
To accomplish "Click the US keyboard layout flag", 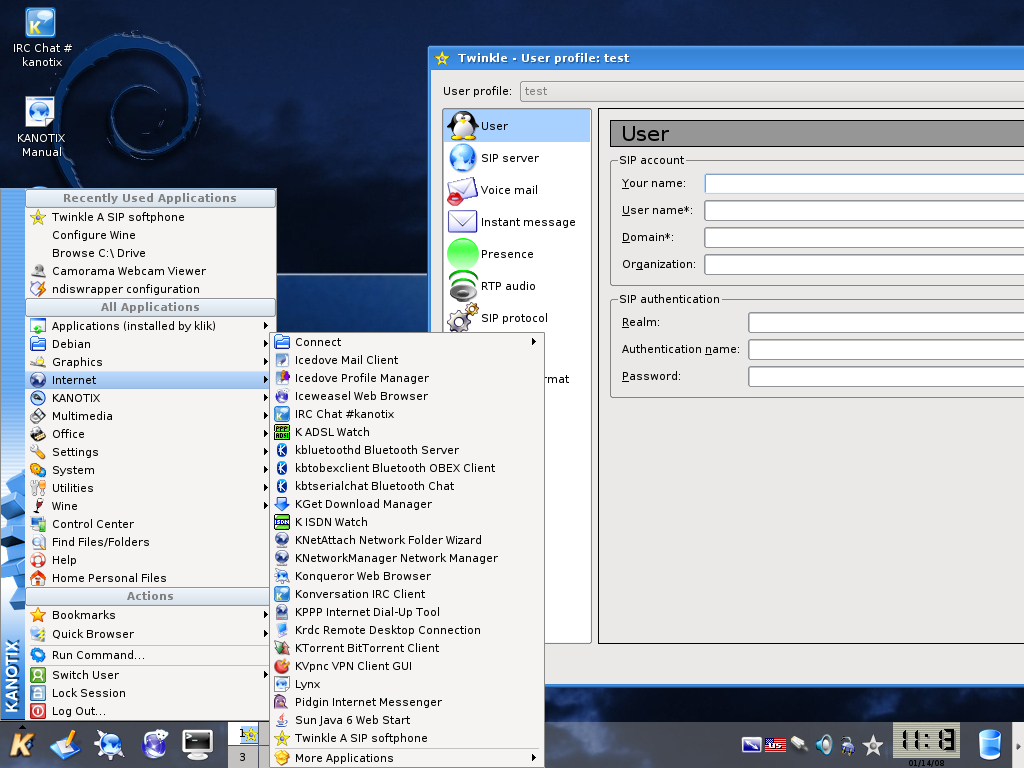I will click(775, 744).
